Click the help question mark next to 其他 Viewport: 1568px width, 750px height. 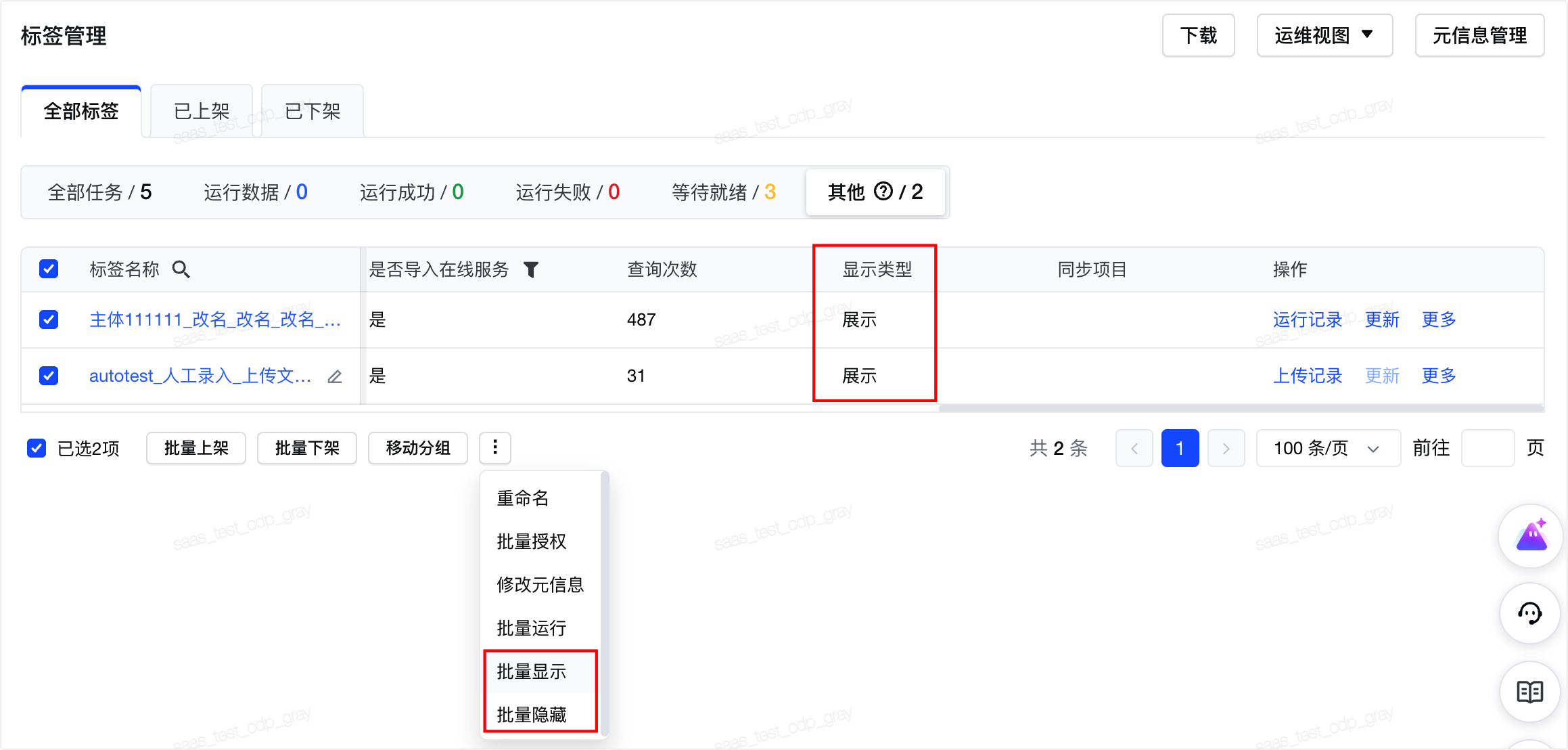tap(883, 192)
